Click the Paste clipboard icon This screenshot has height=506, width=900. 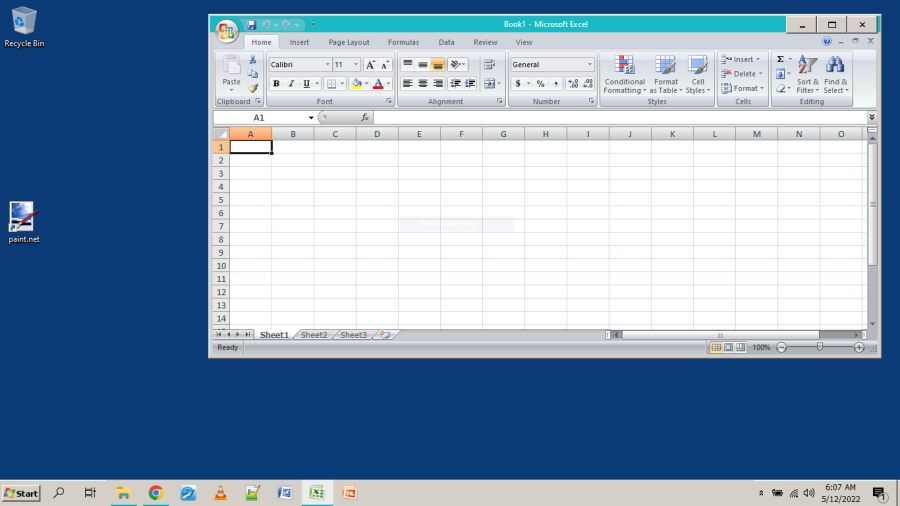231,66
